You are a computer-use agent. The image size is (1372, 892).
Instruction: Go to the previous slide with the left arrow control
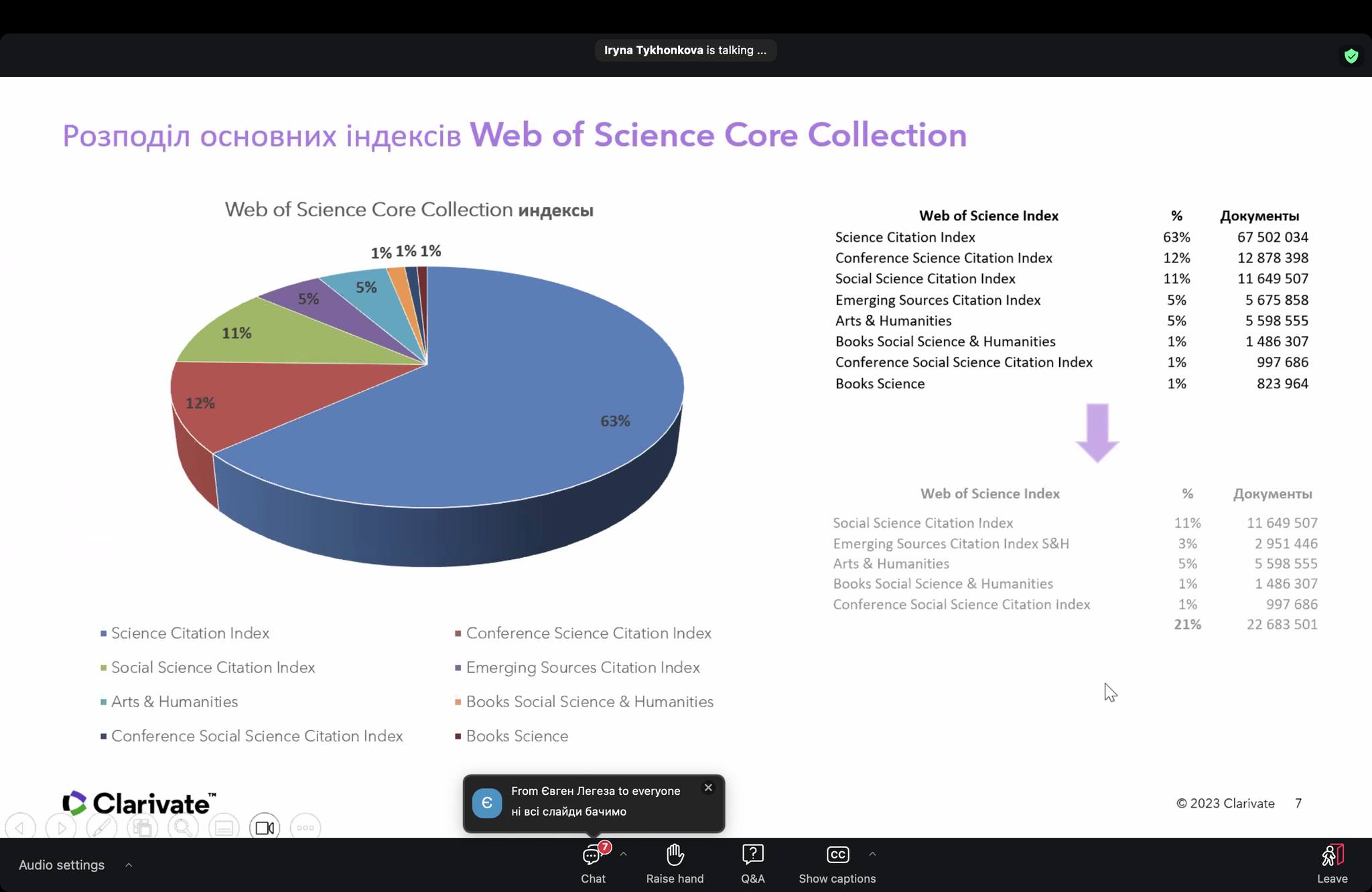coord(20,828)
